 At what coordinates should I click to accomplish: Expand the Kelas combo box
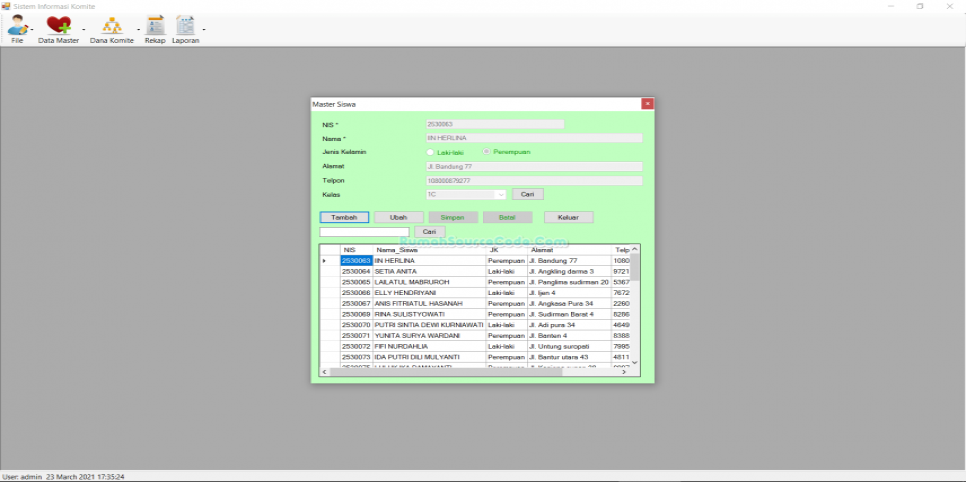pos(501,195)
